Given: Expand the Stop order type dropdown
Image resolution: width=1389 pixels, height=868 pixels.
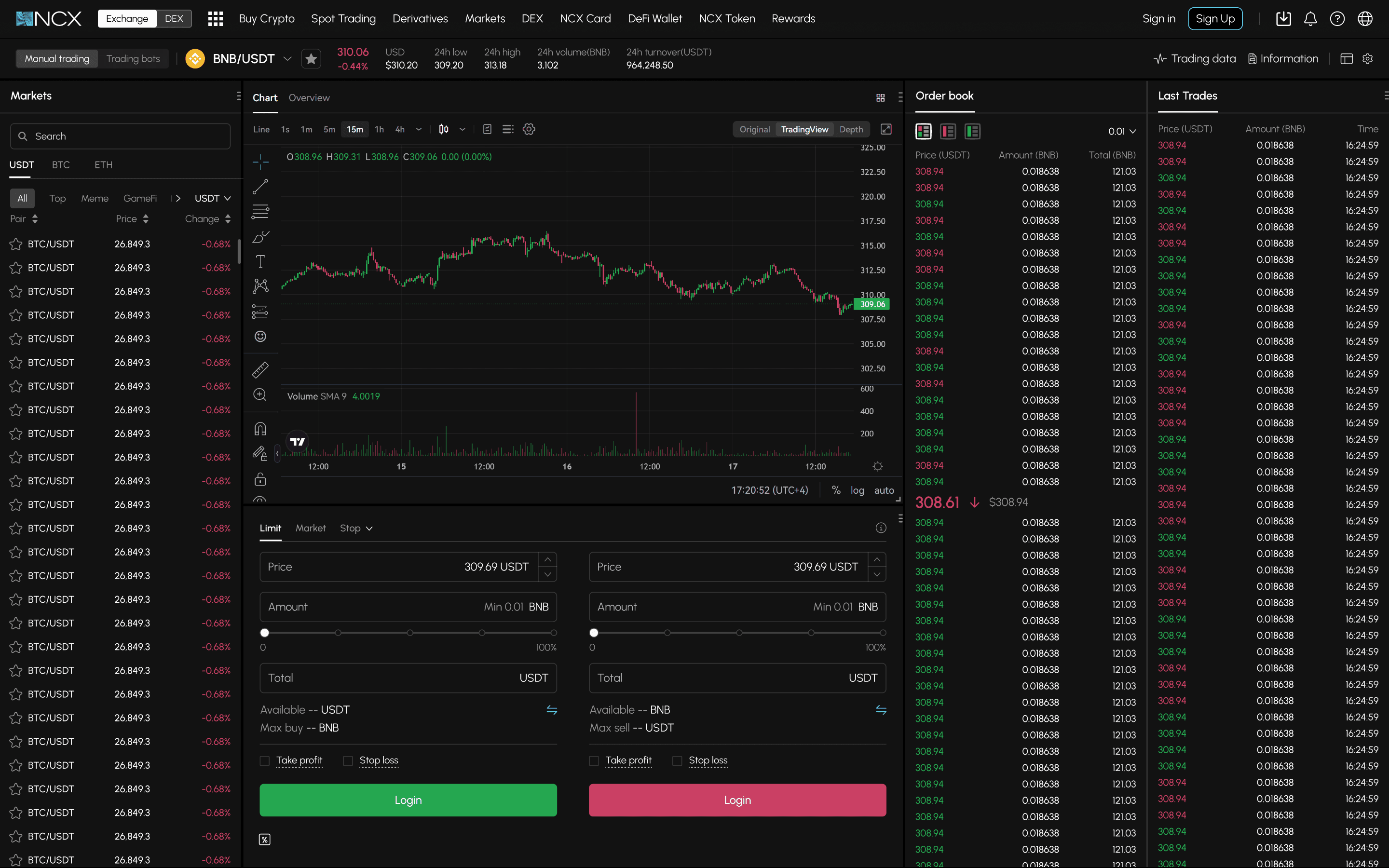Looking at the screenshot, I should pos(356,528).
